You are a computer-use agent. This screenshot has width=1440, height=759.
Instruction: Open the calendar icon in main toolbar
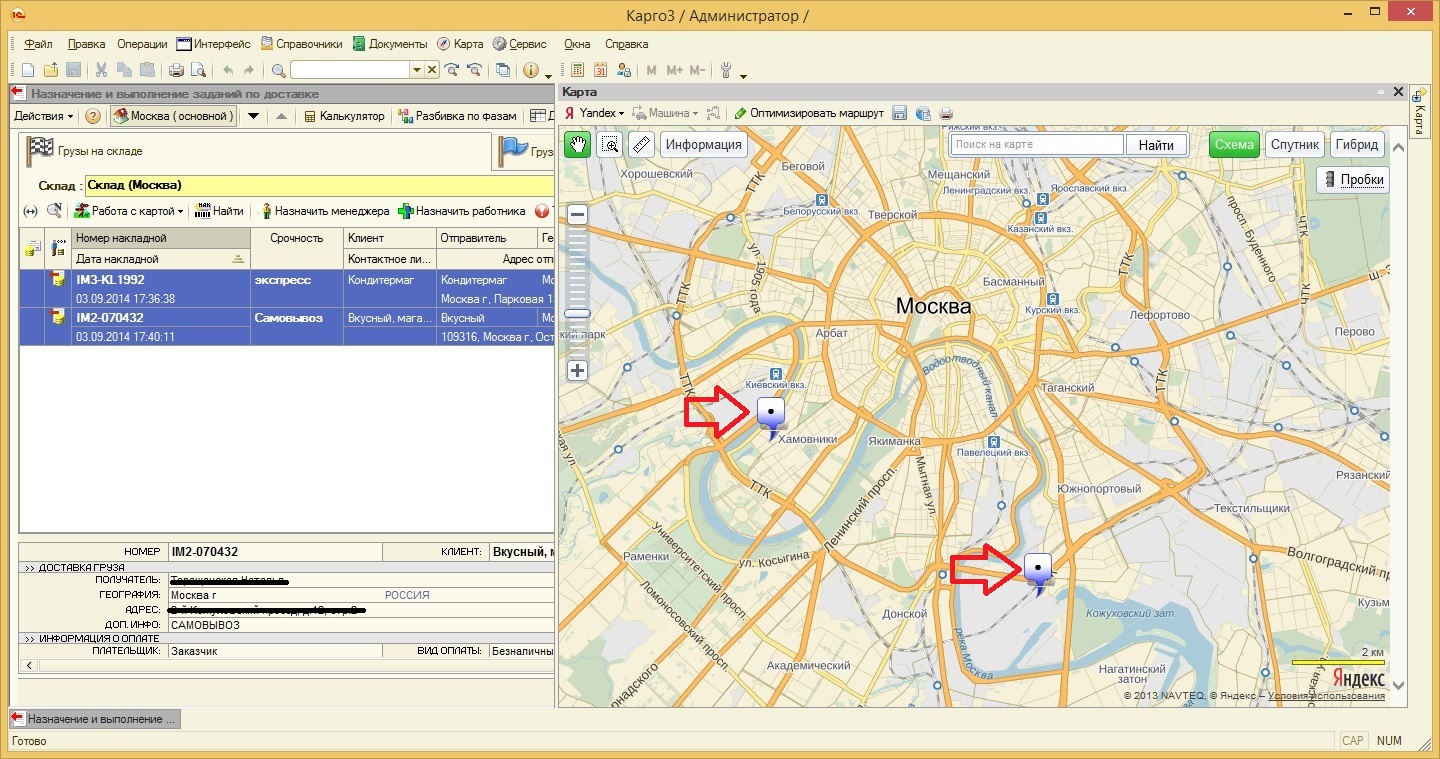[x=601, y=70]
